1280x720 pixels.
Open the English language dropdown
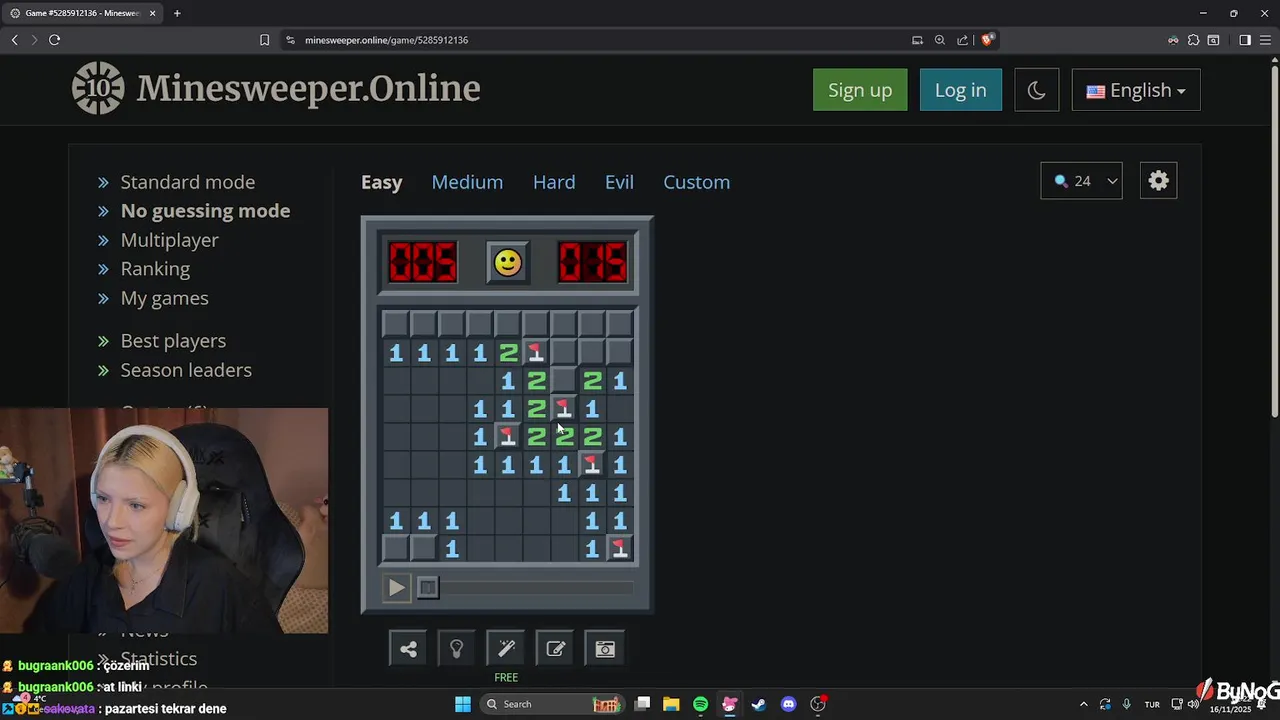tap(1136, 90)
